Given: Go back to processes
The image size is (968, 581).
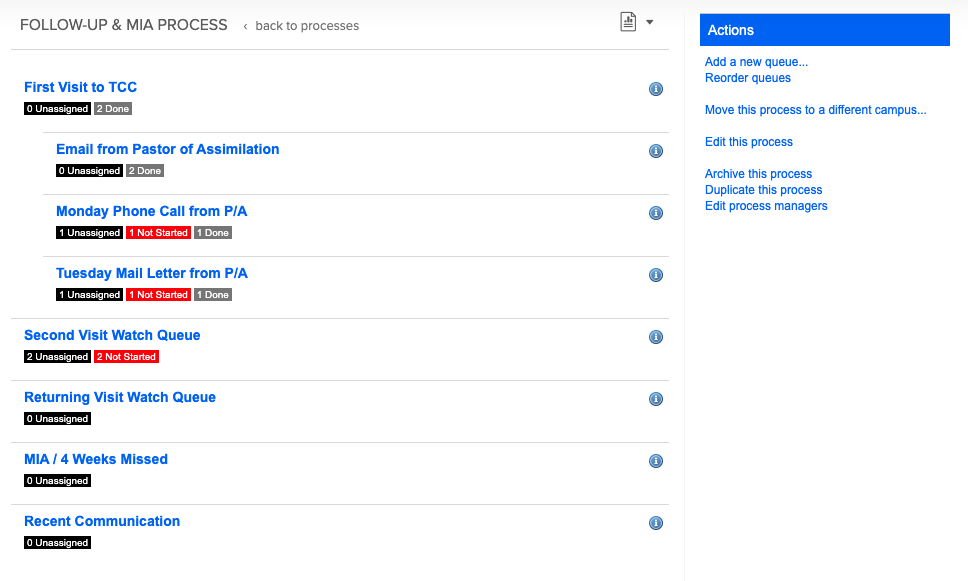Looking at the screenshot, I should (306, 26).
